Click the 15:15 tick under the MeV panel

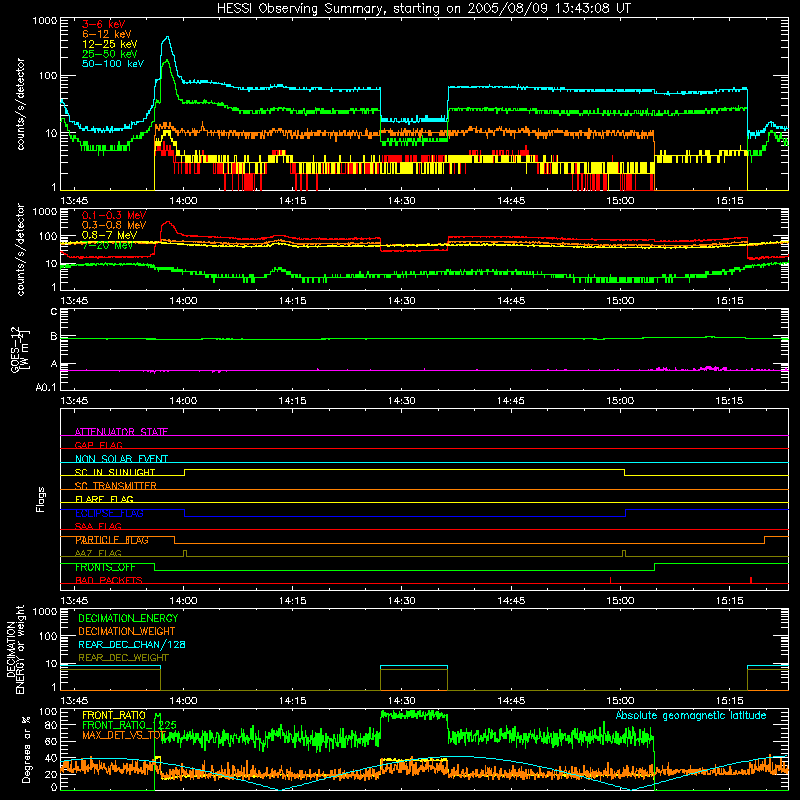[730, 301]
